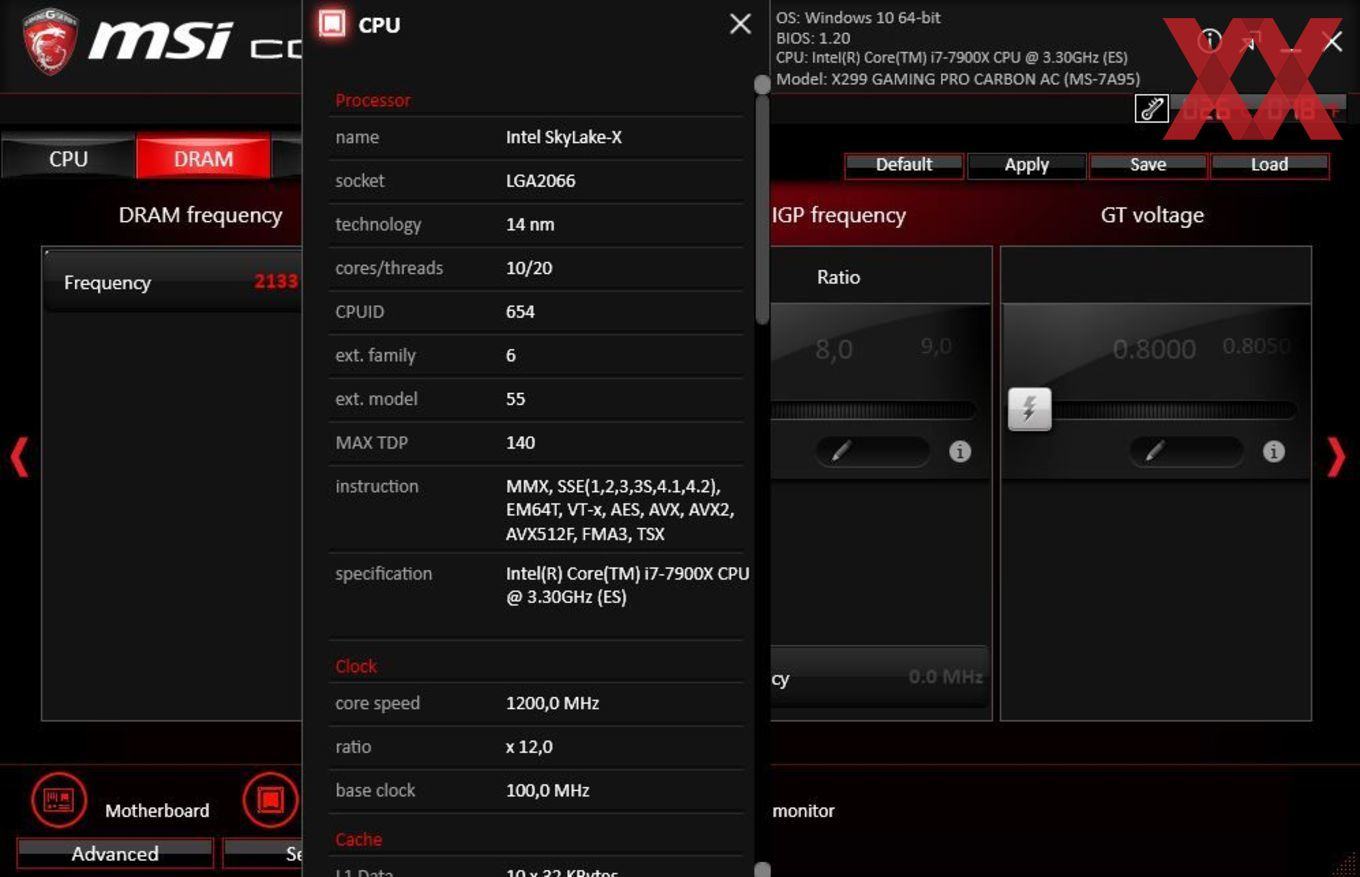
Task: Click the '10/20' cores/threads value
Action: point(529,268)
